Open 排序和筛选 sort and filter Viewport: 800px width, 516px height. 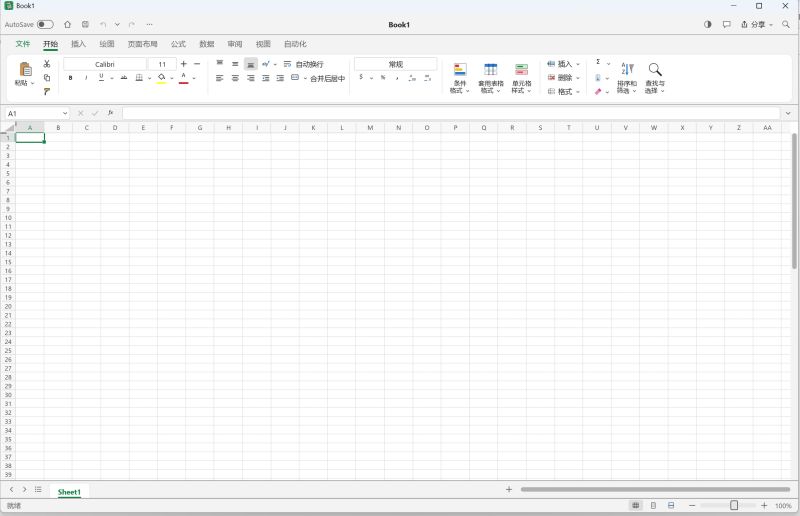(627, 78)
